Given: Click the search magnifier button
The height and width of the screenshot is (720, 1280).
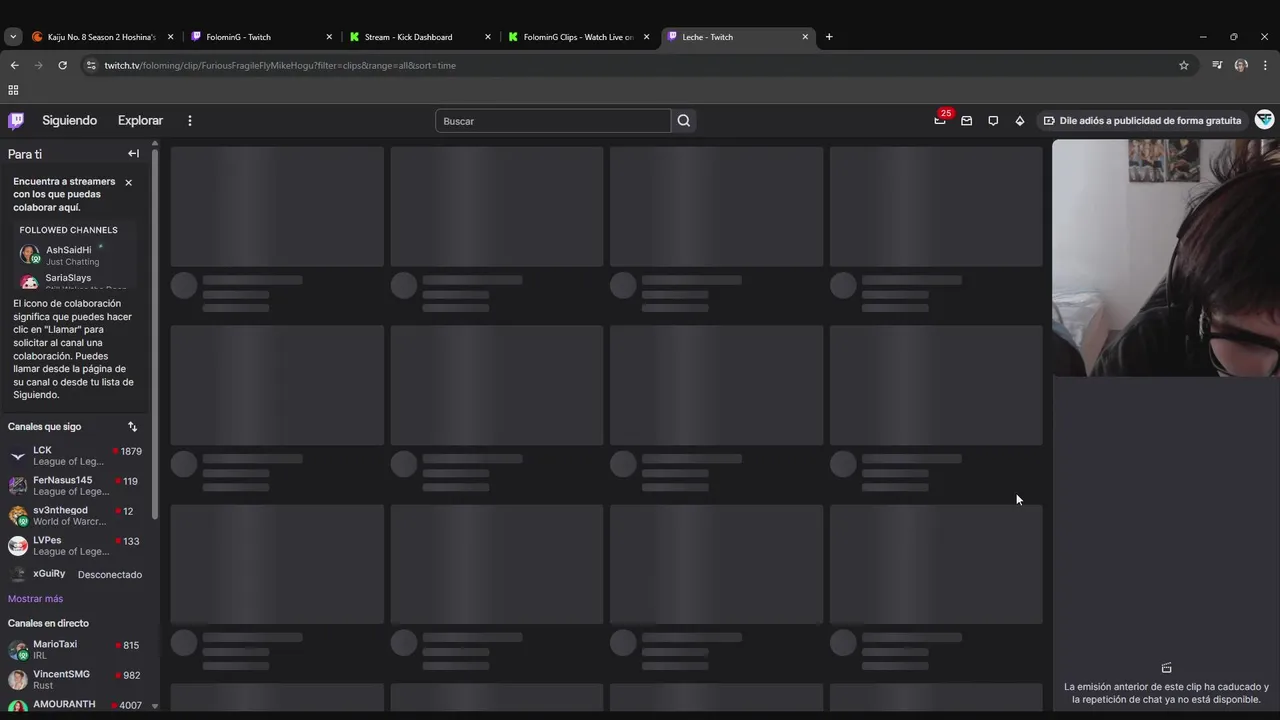Looking at the screenshot, I should pyautogui.click(x=684, y=121).
